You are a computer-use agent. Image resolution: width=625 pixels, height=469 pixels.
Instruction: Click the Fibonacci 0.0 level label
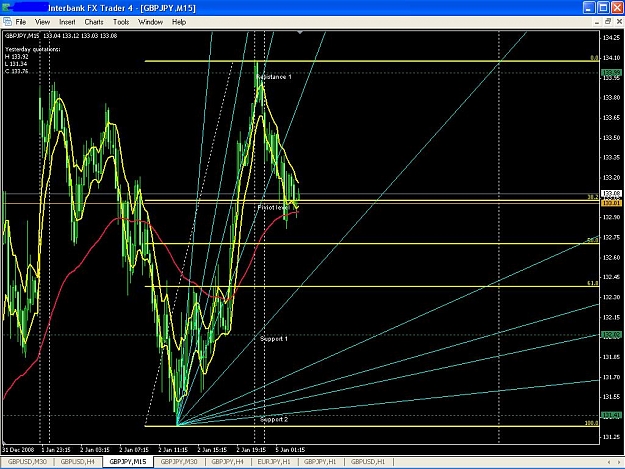pos(594,58)
